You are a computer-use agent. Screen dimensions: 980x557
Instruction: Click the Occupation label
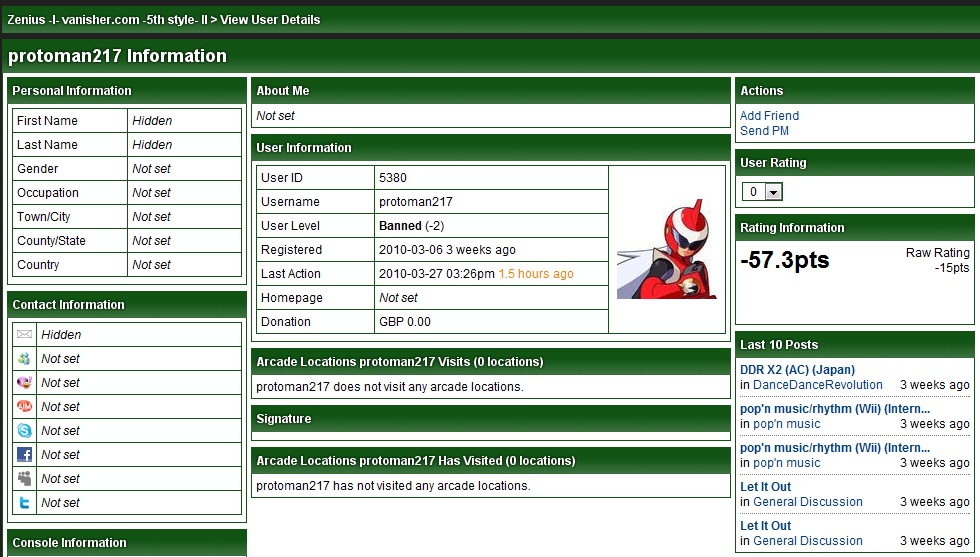(48, 193)
